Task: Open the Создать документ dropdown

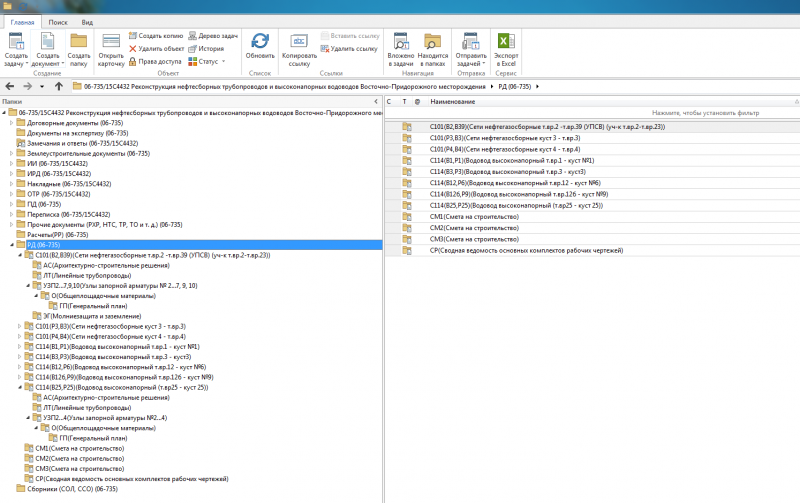Action: (47, 48)
